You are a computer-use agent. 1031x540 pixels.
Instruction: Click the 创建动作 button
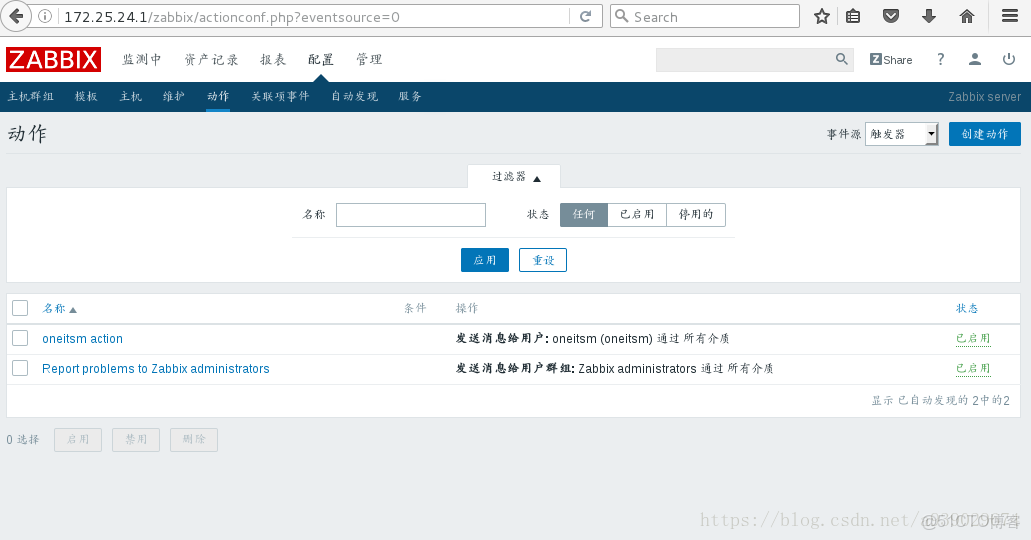coord(984,134)
